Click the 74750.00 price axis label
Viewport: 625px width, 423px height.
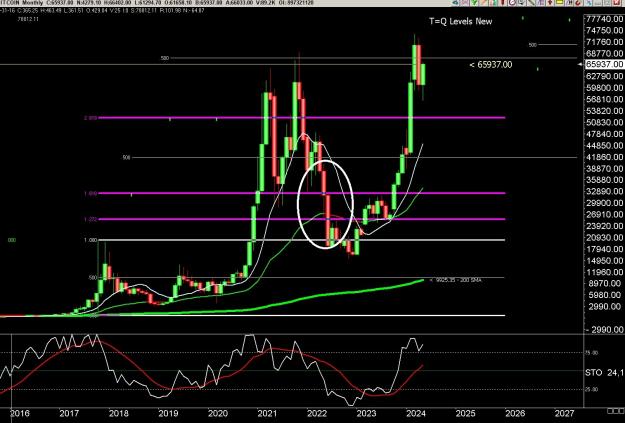point(605,31)
